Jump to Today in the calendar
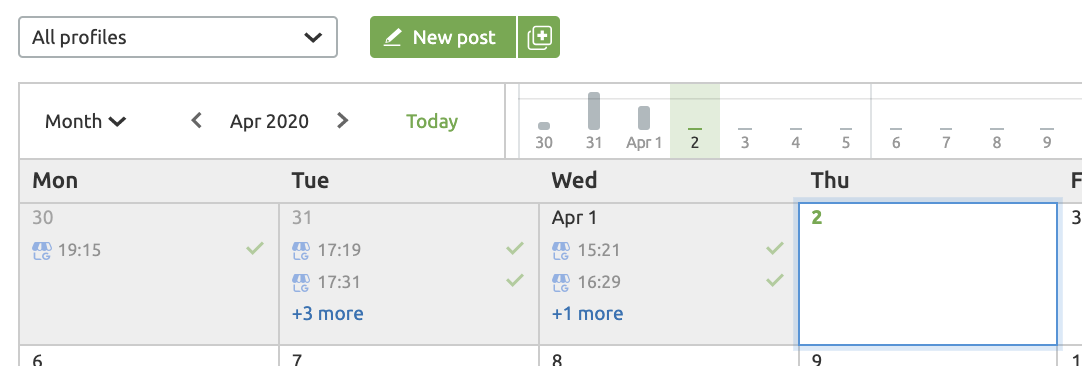The width and height of the screenshot is (1082, 366). pos(432,122)
